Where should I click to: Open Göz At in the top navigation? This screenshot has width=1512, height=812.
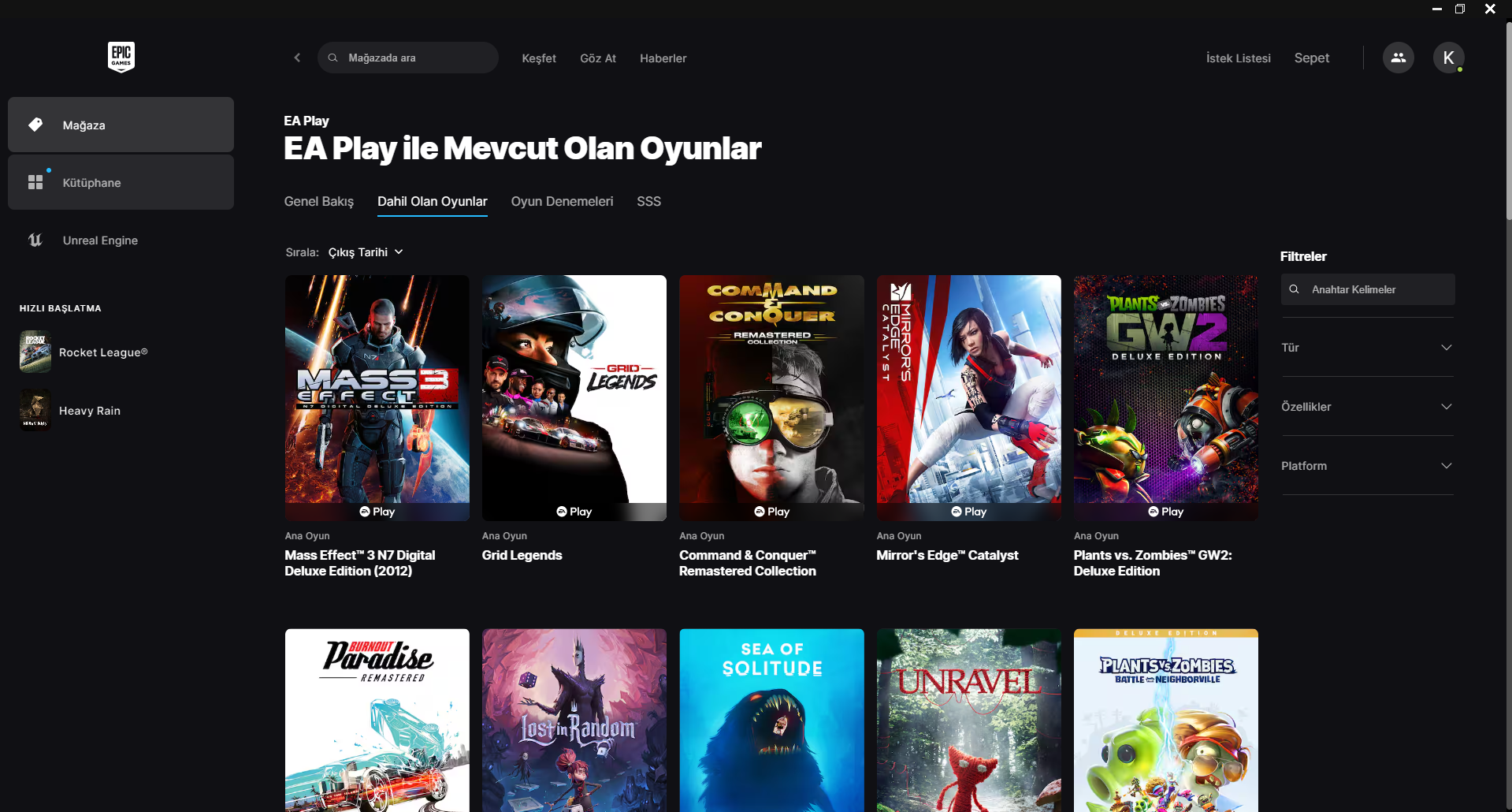click(598, 58)
